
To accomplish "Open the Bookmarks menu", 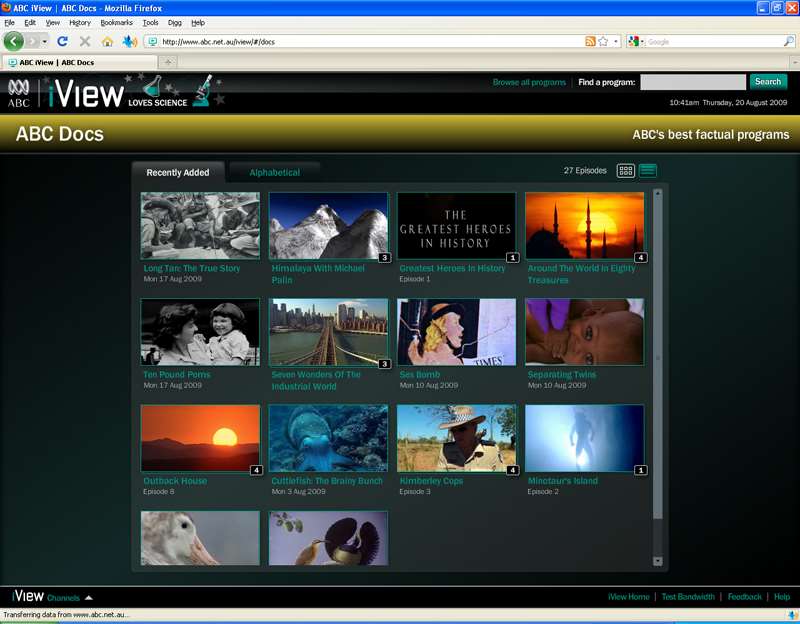I will pos(116,22).
